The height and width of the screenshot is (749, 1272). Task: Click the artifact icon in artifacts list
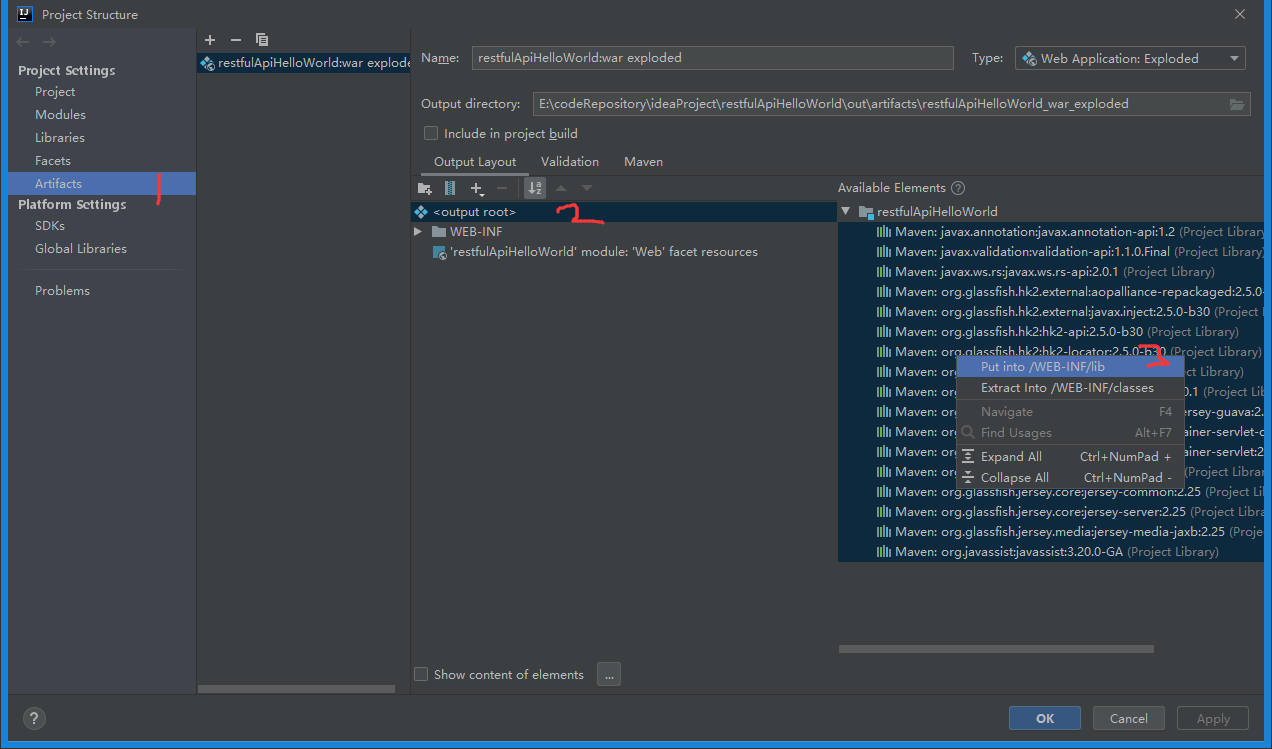coord(207,63)
